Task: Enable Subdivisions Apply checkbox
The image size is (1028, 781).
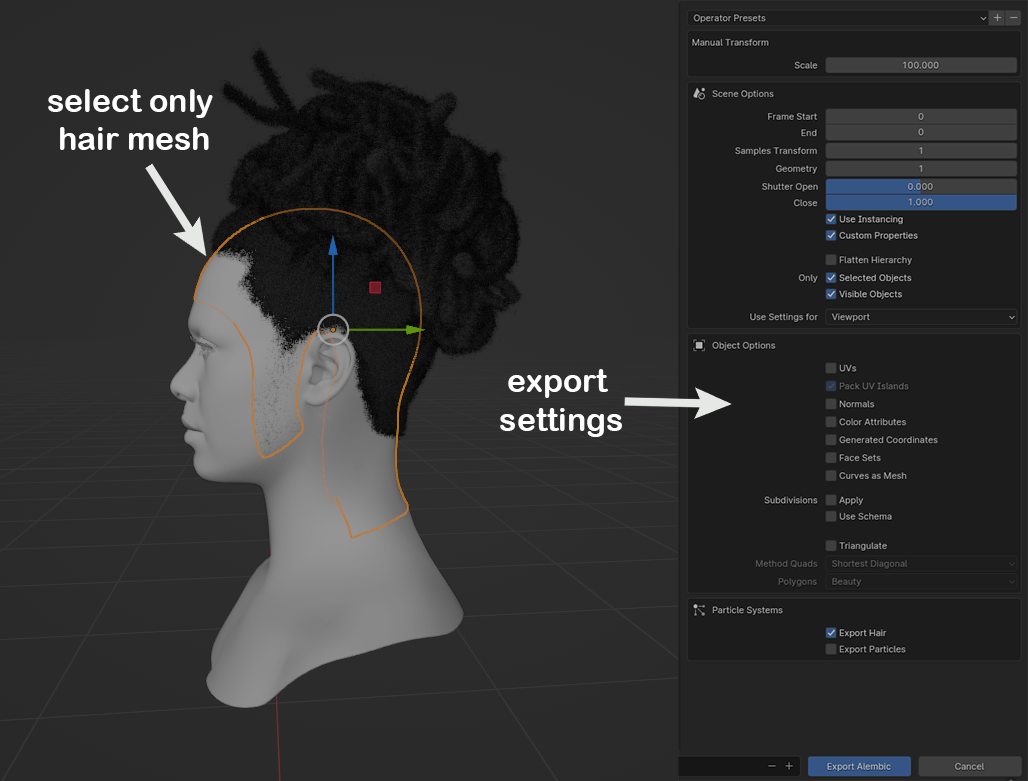Action: point(831,500)
